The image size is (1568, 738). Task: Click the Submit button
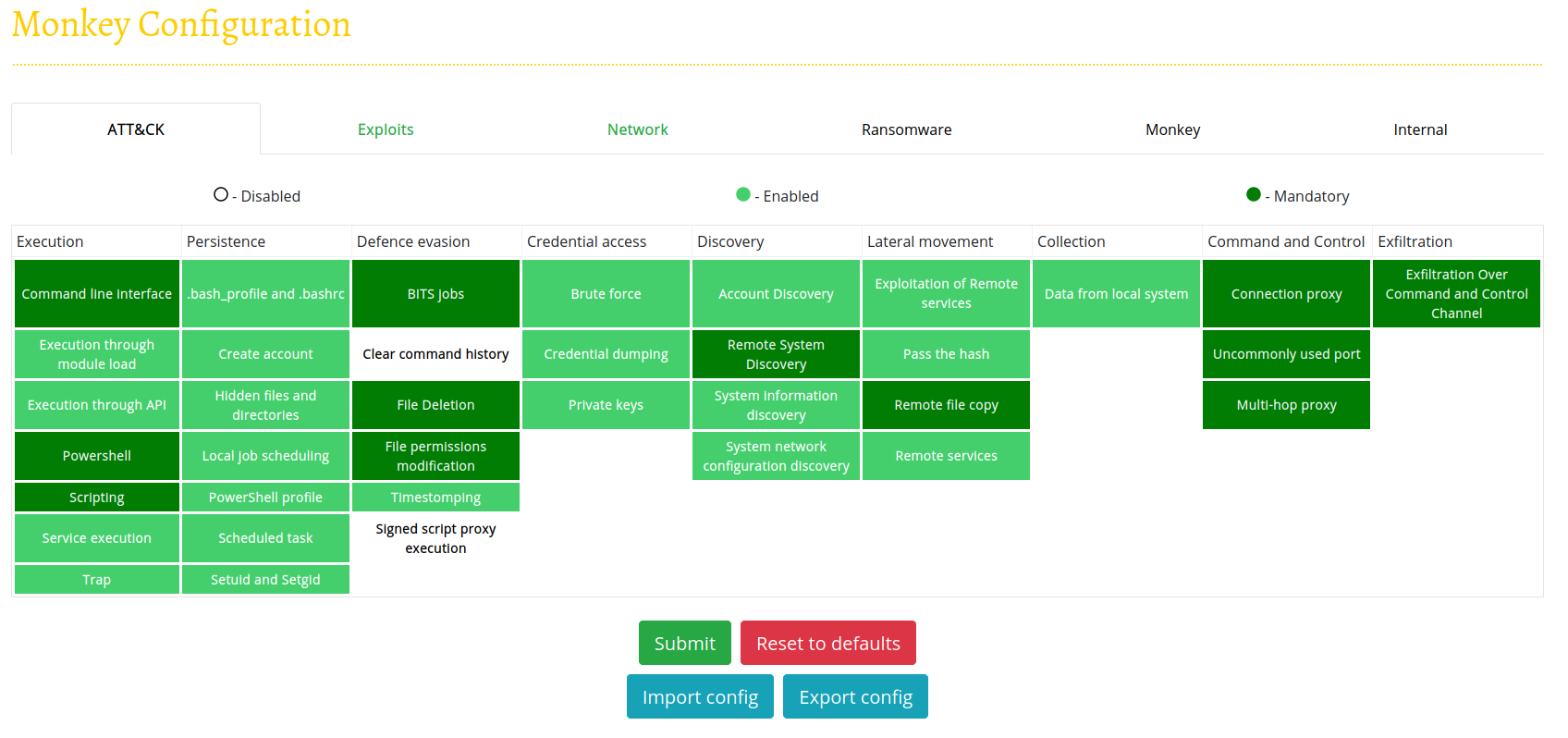(x=685, y=643)
